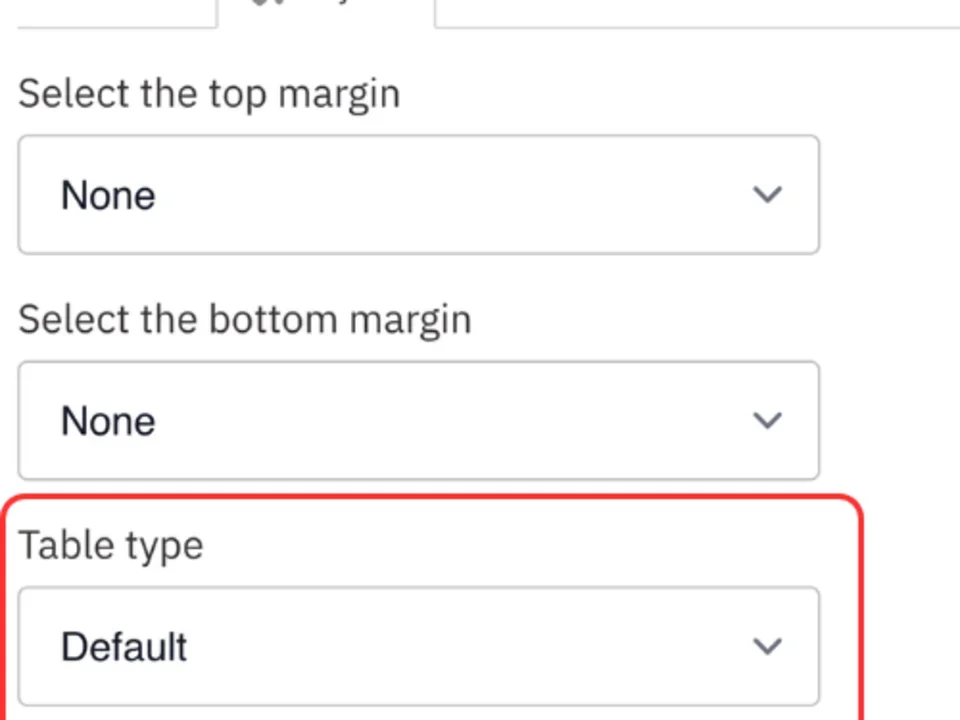Open the top margin dropdown
Screen dimensions: 960x720
[x=418, y=195]
